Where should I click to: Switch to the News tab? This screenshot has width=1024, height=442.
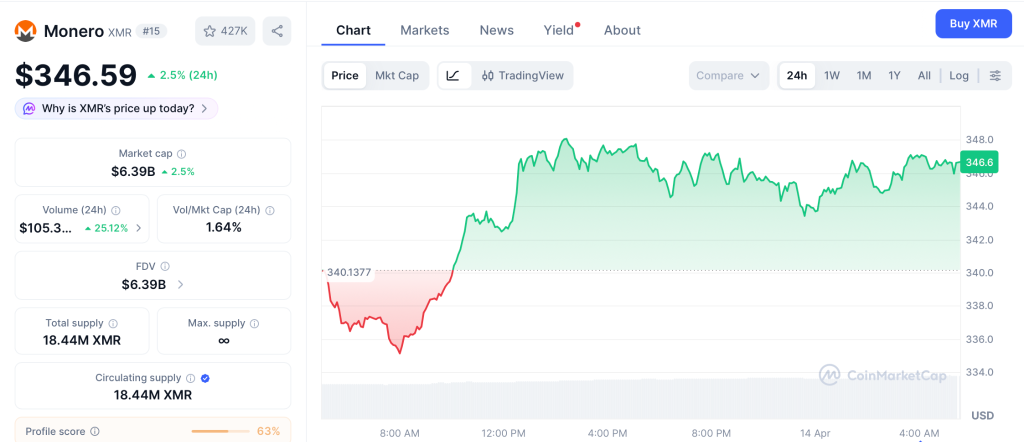click(x=497, y=30)
